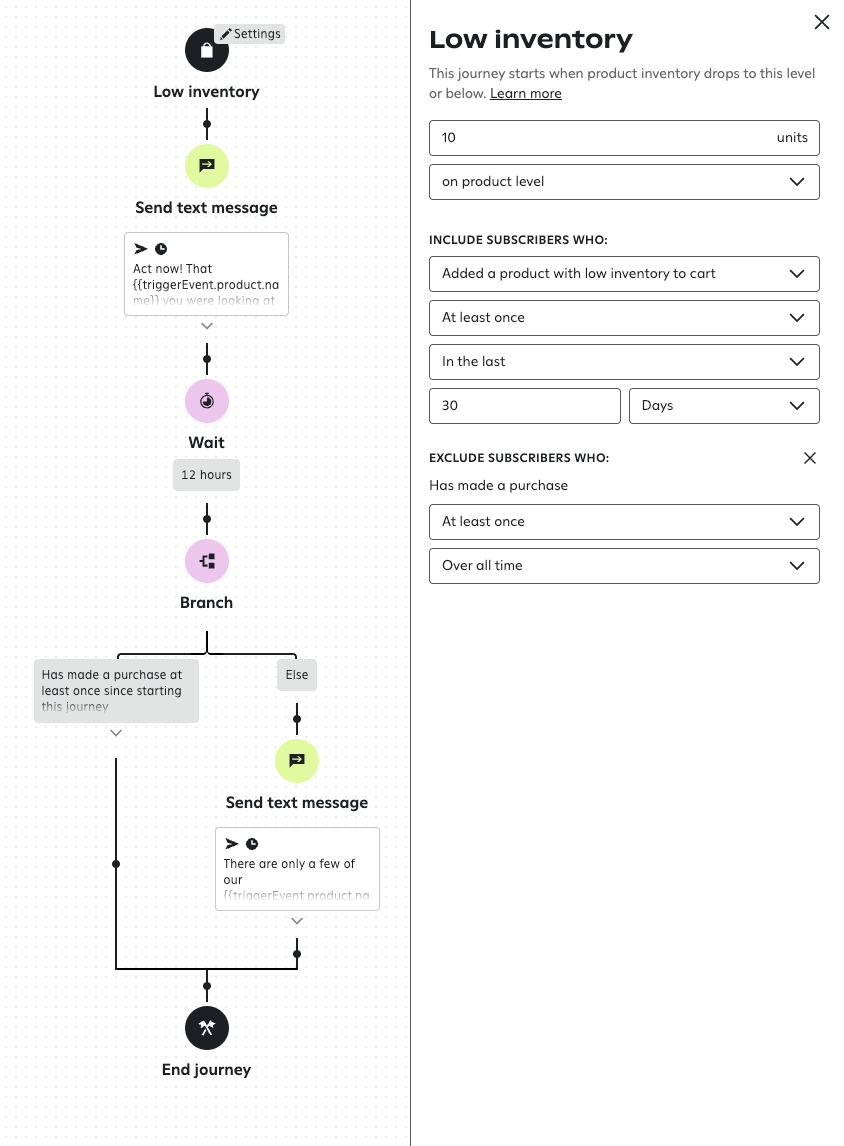Viewport: 844px width, 1146px height.
Task: Select the '12 hours' wait duration label
Action: click(206, 475)
